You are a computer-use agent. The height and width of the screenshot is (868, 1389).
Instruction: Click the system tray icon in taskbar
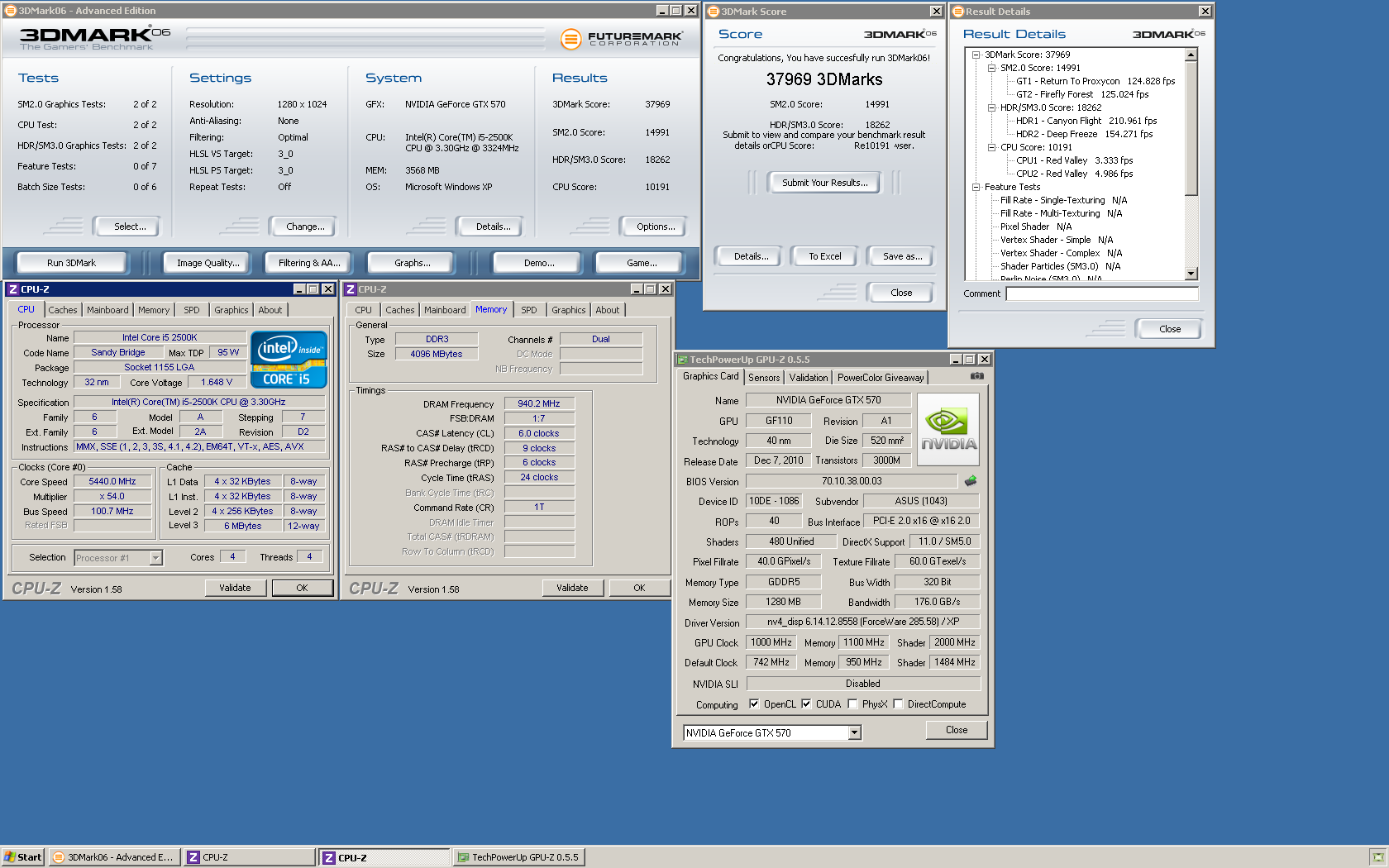click(x=1377, y=857)
